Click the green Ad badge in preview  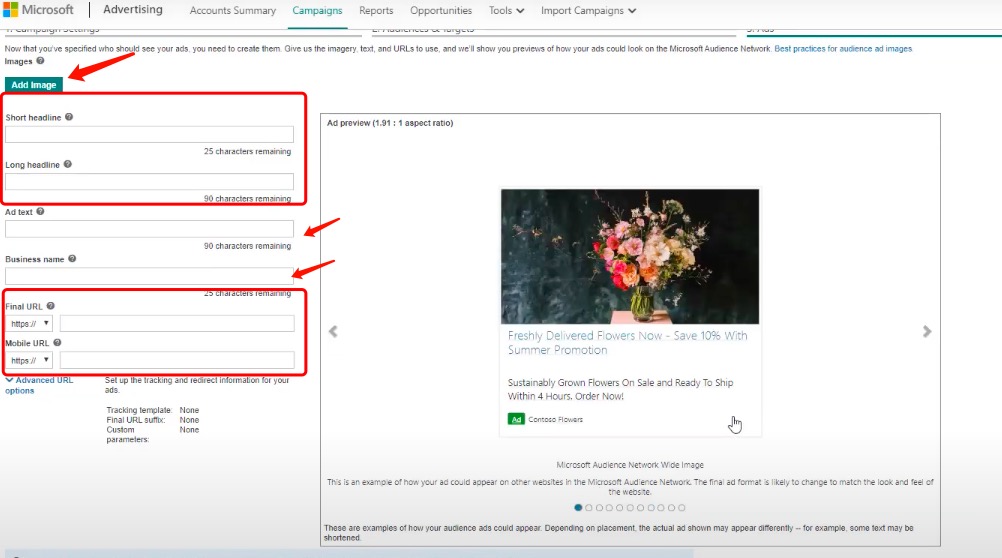(x=516, y=419)
